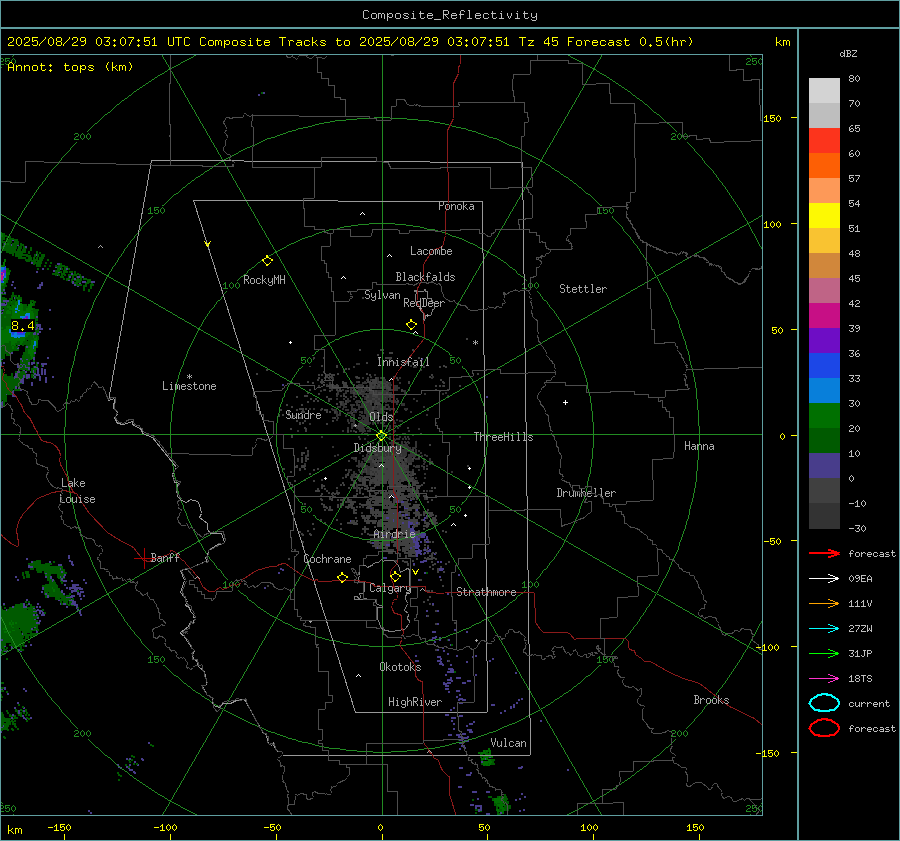Click the magenta 18TS arrow in legend
Viewport: 900px width, 841px height.
(824, 679)
